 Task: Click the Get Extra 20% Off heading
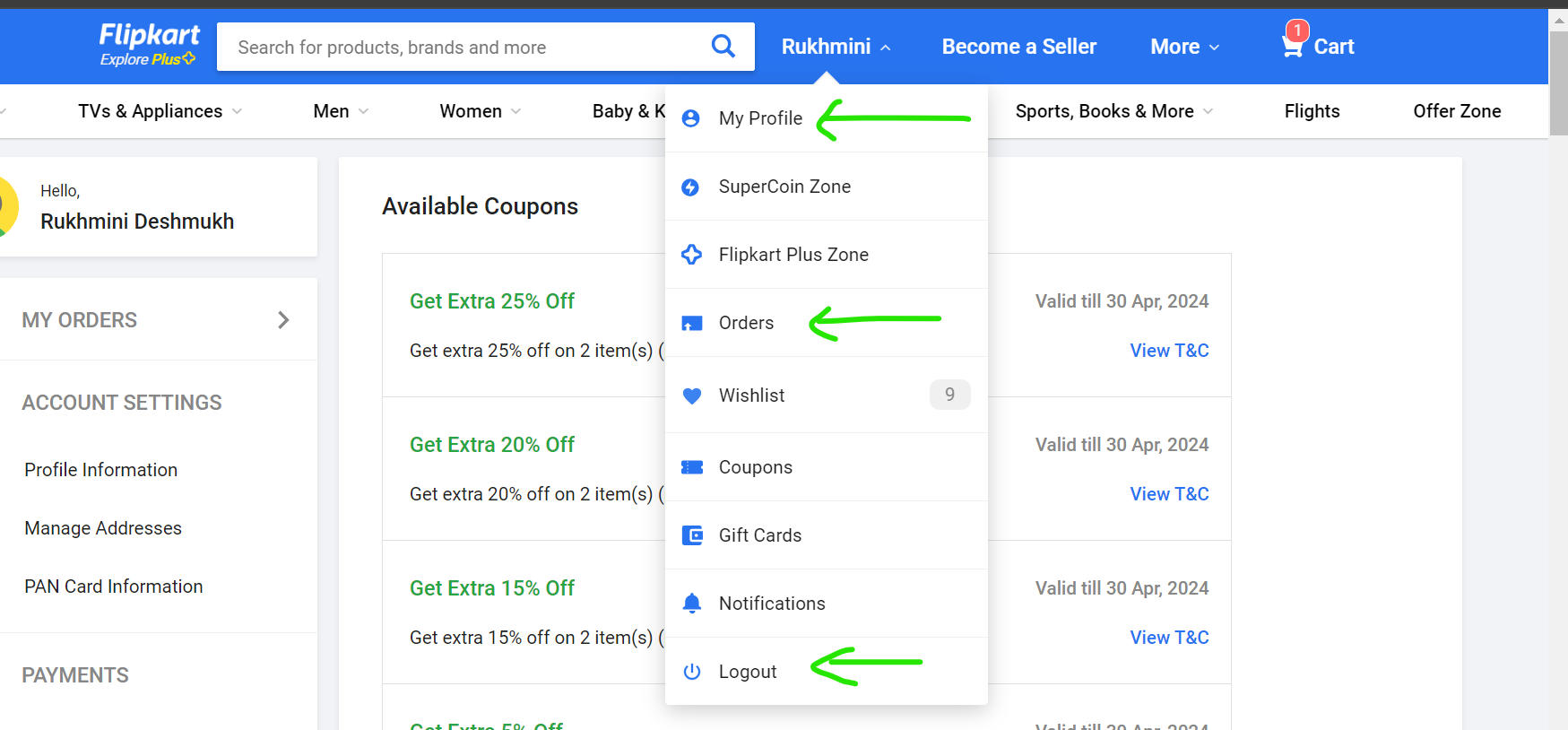click(492, 445)
